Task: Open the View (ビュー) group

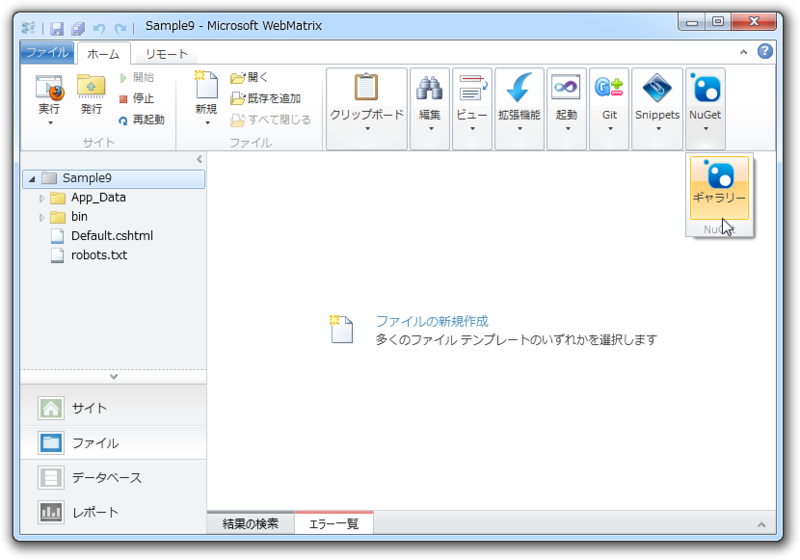Action: [x=472, y=109]
